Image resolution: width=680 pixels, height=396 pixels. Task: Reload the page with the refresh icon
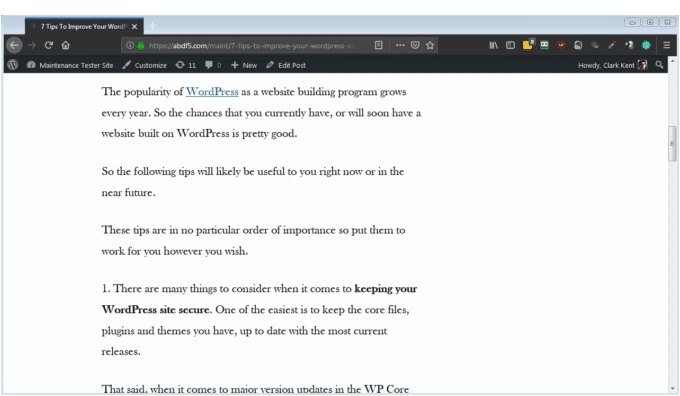tap(49, 45)
